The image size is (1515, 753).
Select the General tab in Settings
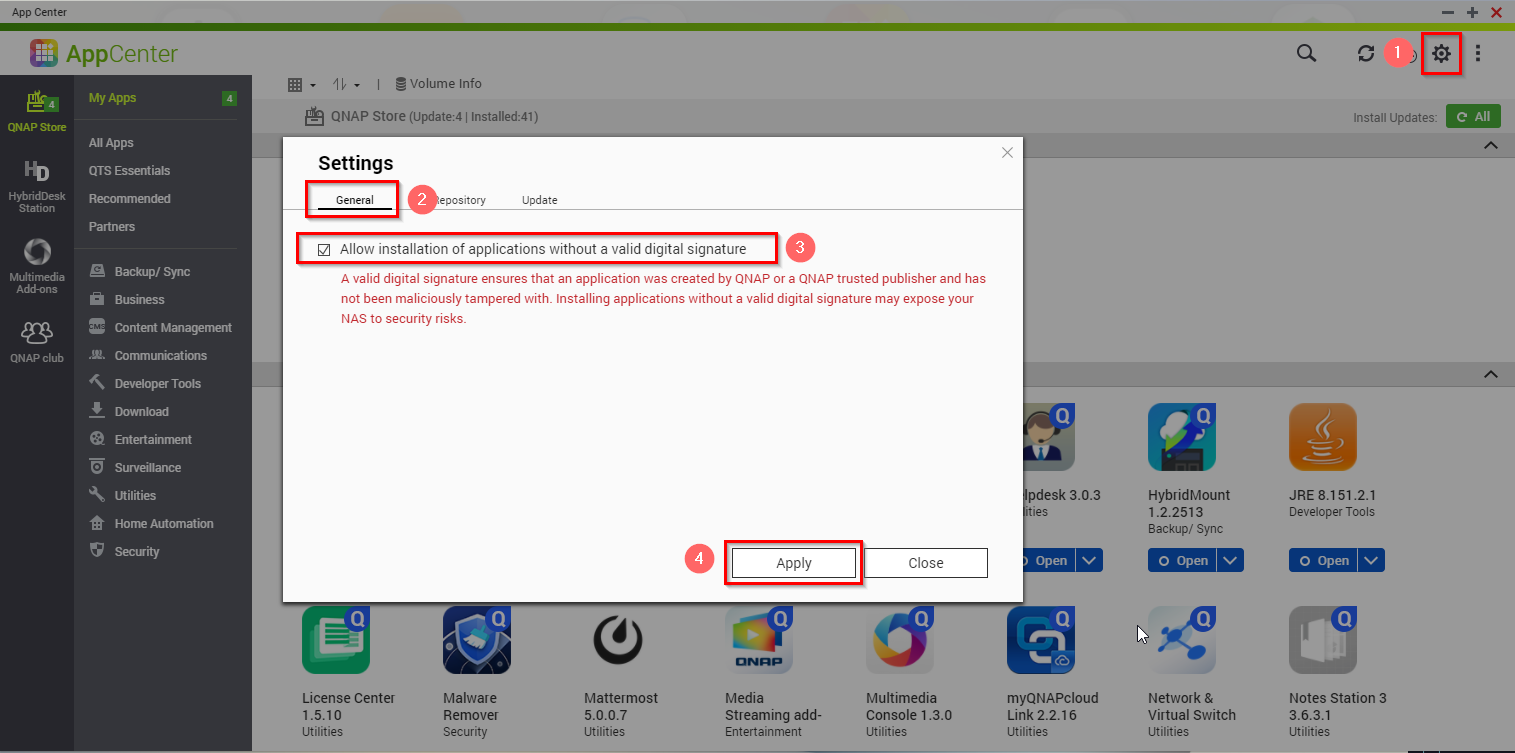(354, 200)
